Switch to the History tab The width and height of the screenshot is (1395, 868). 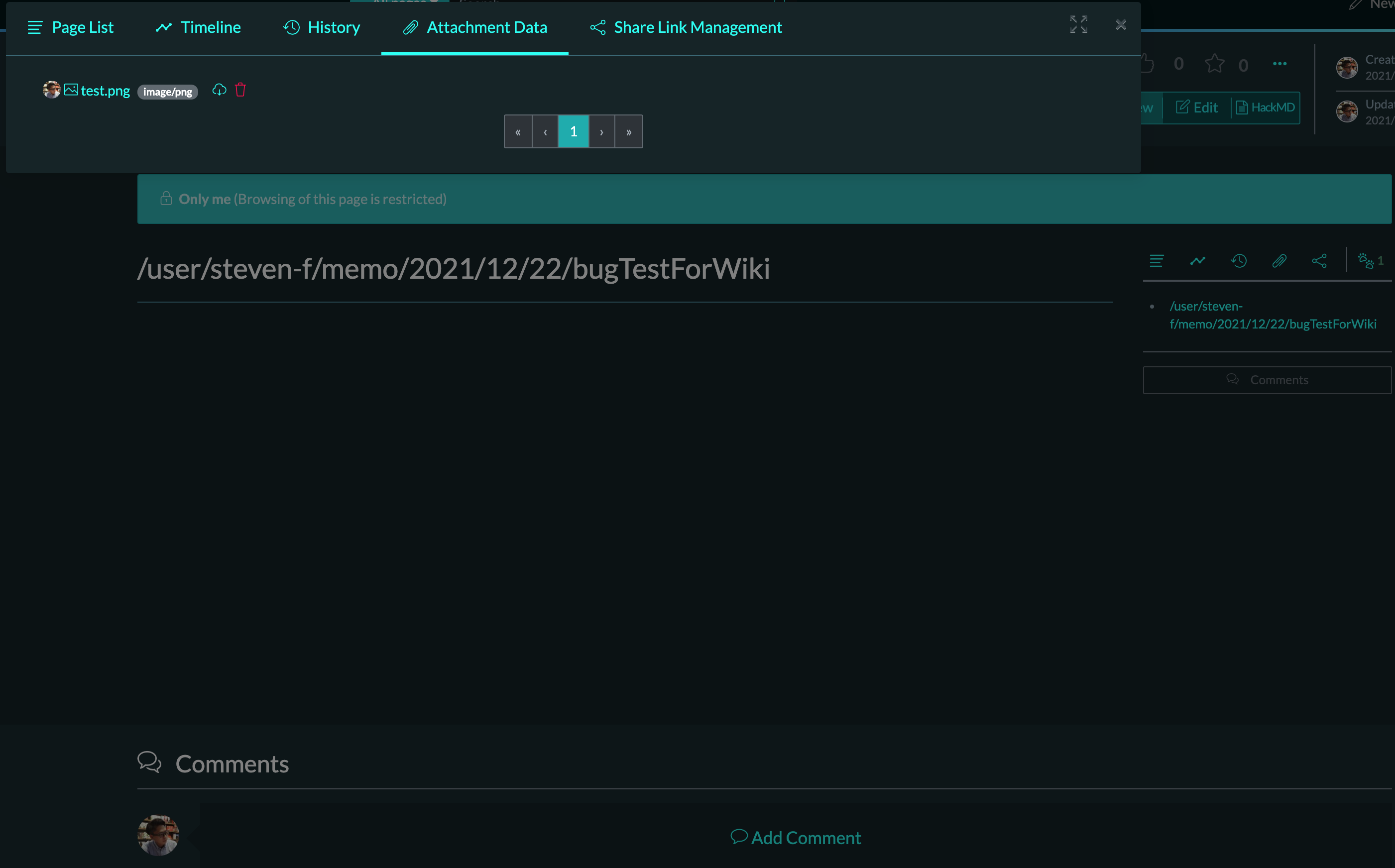(322, 27)
